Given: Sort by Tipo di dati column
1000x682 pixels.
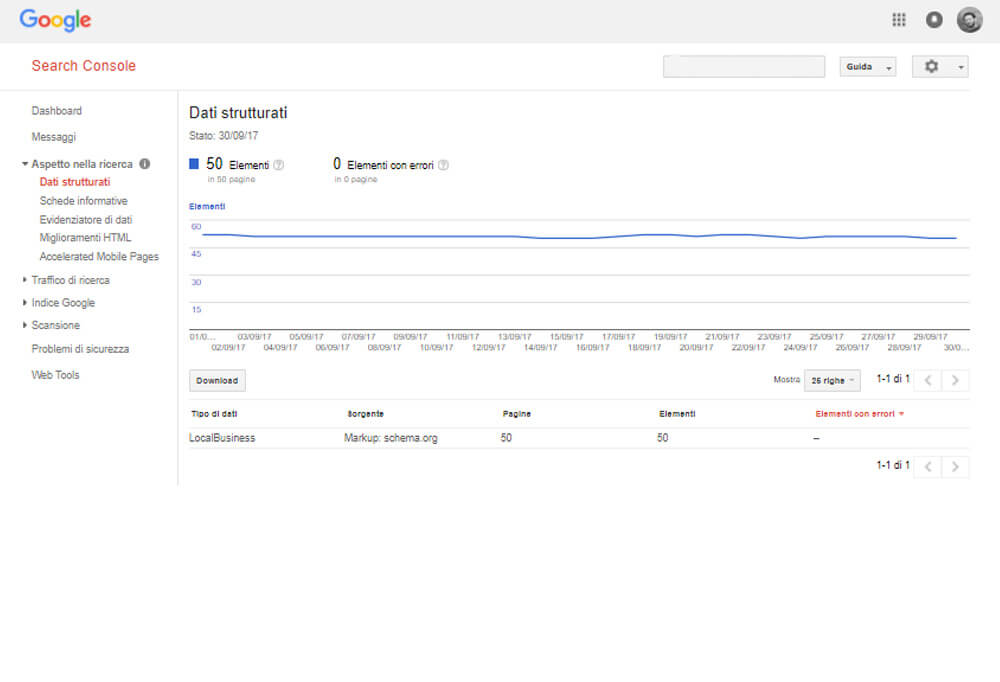Looking at the screenshot, I should pos(214,414).
